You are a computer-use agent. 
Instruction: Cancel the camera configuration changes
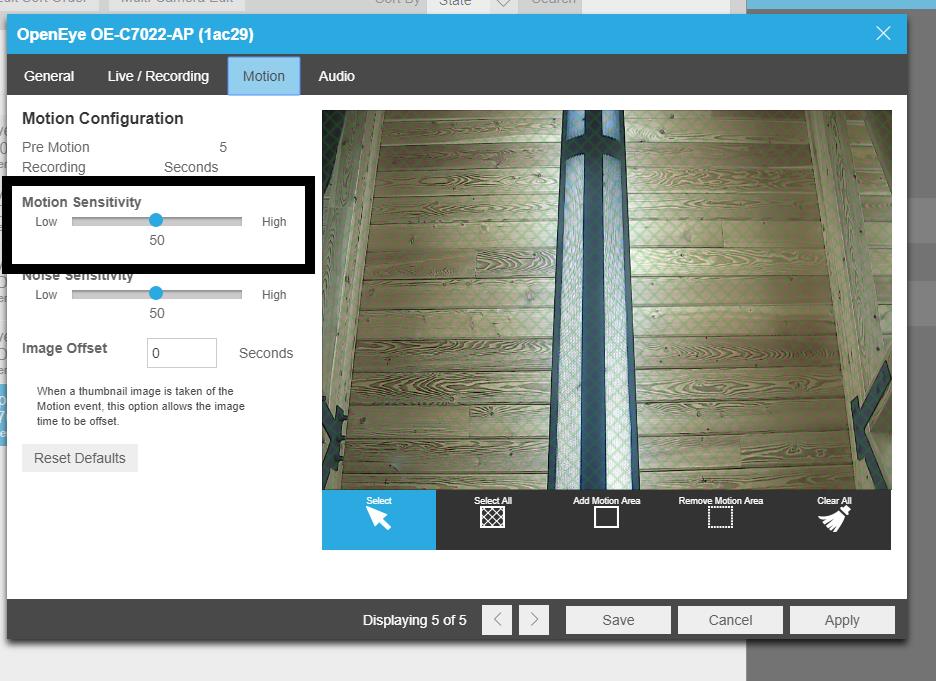click(730, 620)
